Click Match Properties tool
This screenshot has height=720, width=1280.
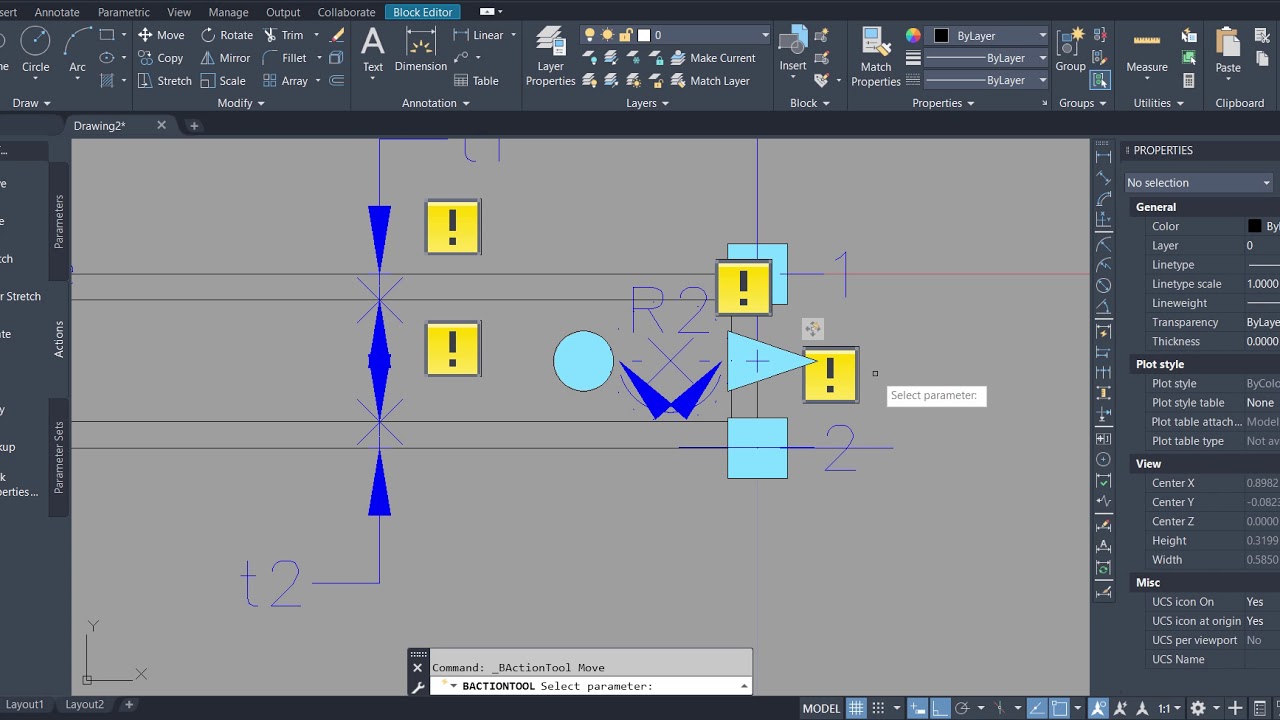tap(876, 57)
